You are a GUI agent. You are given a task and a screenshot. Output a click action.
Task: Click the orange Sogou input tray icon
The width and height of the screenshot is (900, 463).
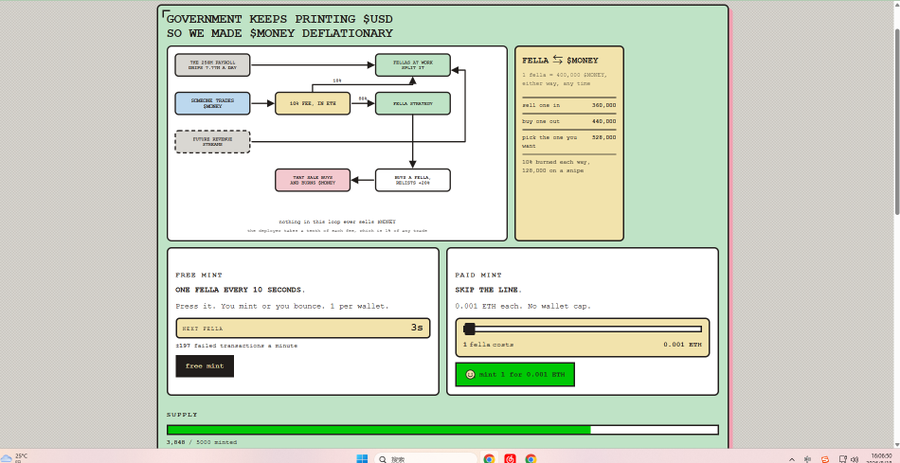825,459
